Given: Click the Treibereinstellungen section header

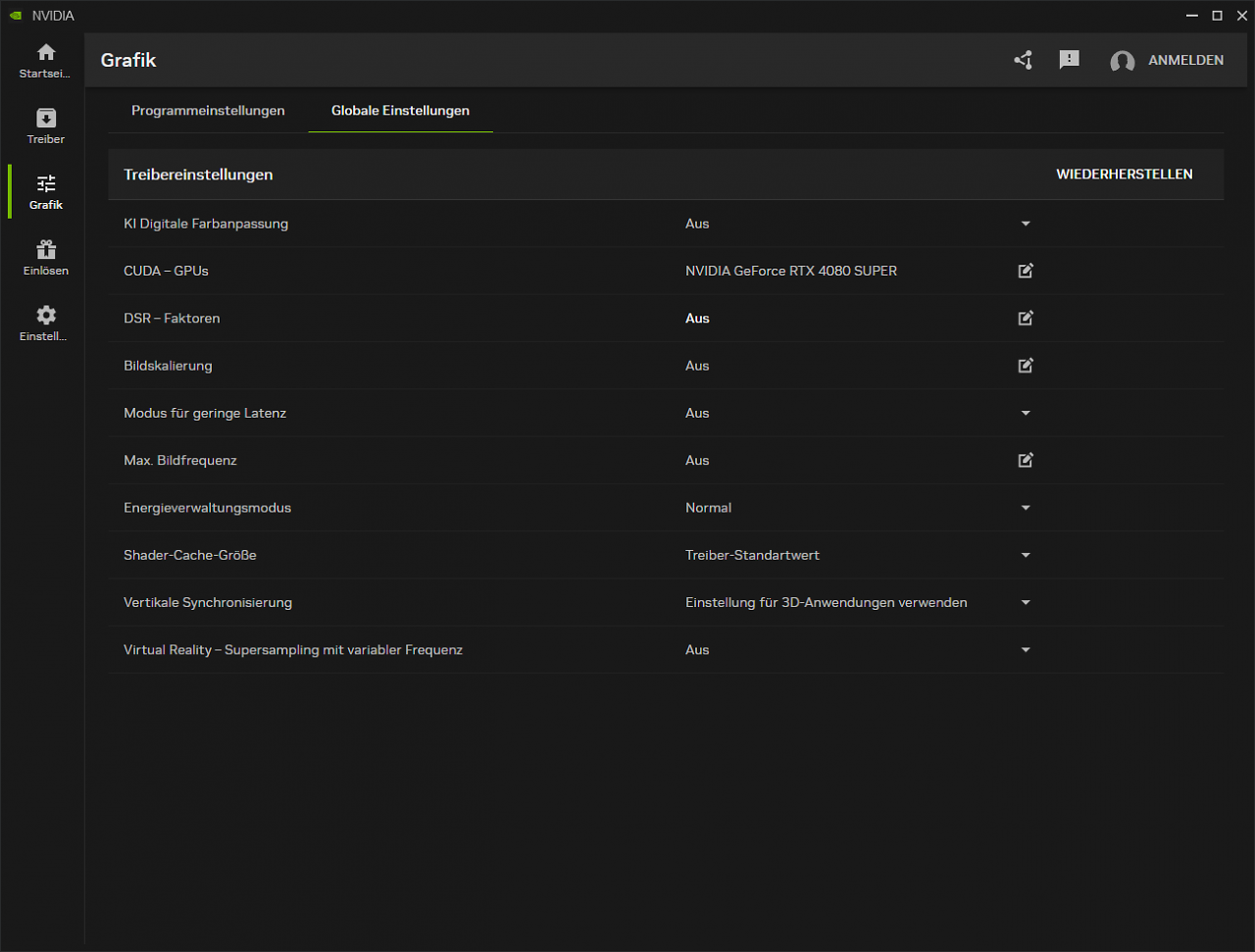Looking at the screenshot, I should (198, 175).
